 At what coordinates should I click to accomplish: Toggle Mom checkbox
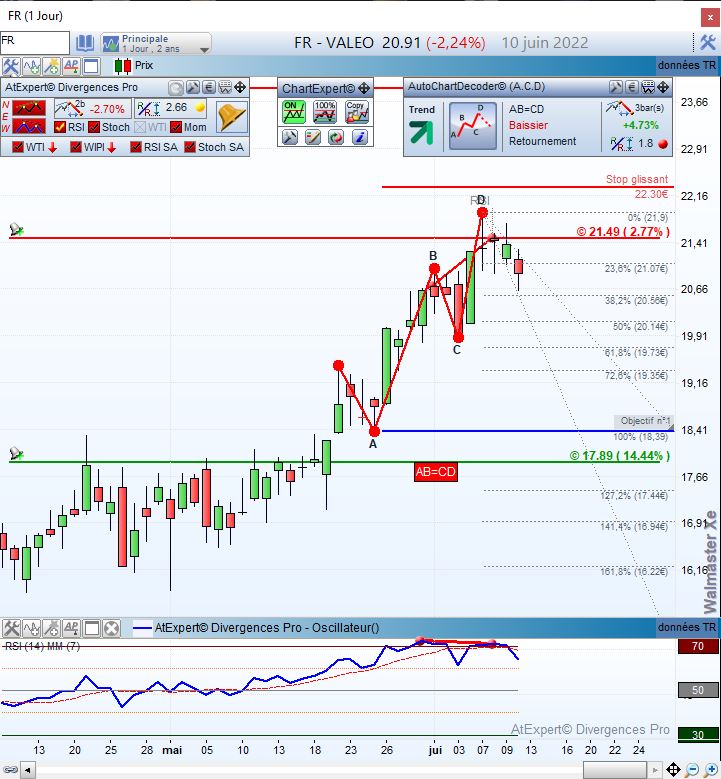click(176, 127)
